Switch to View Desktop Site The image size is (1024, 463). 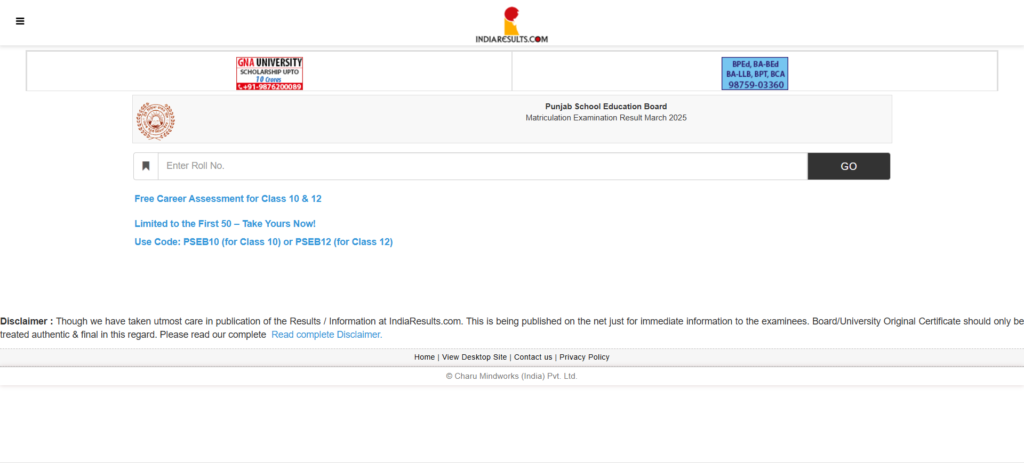(475, 357)
